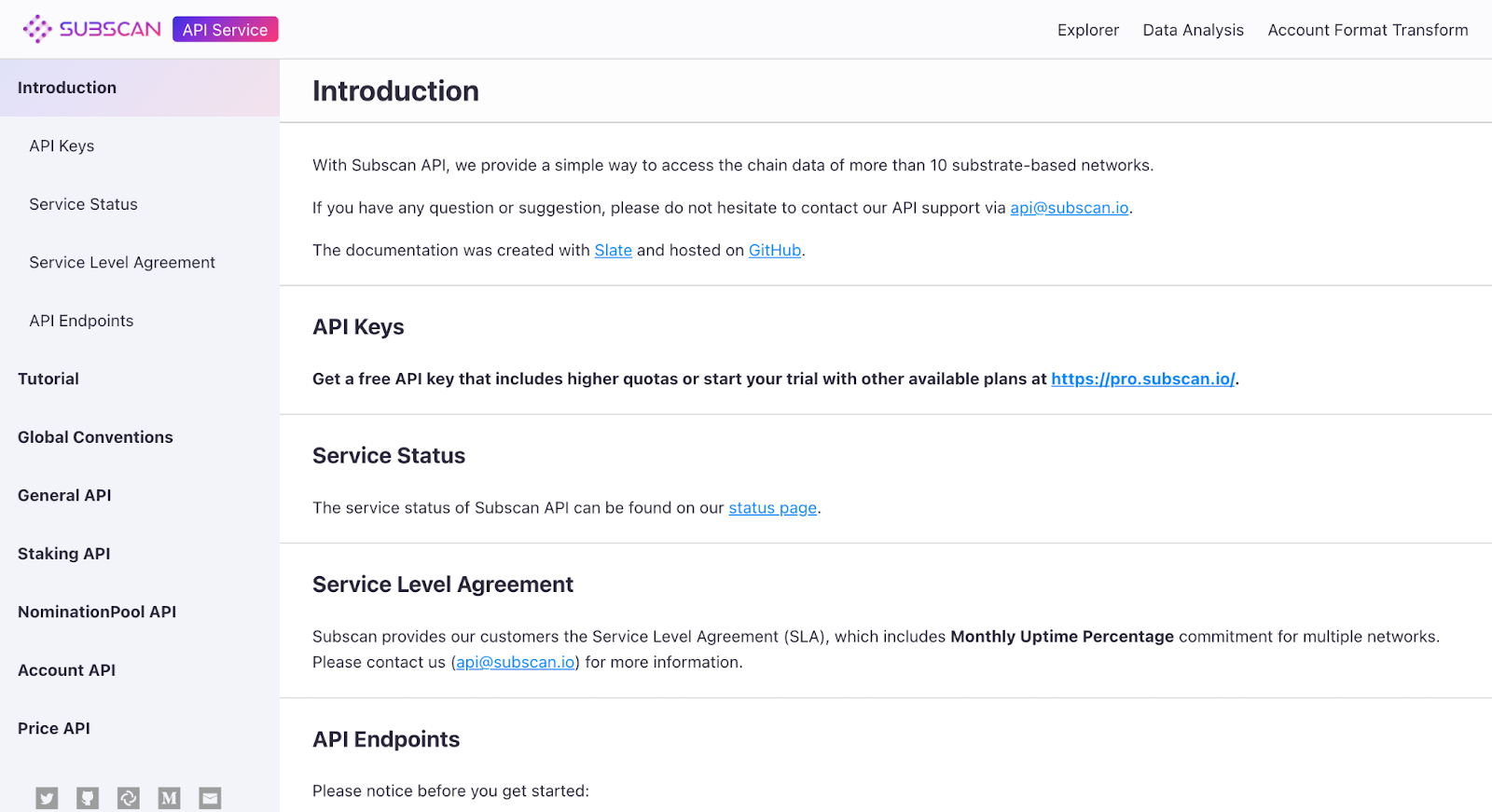Click the email envelope icon in the sidebar
The height and width of the screenshot is (812, 1492).
(210, 798)
